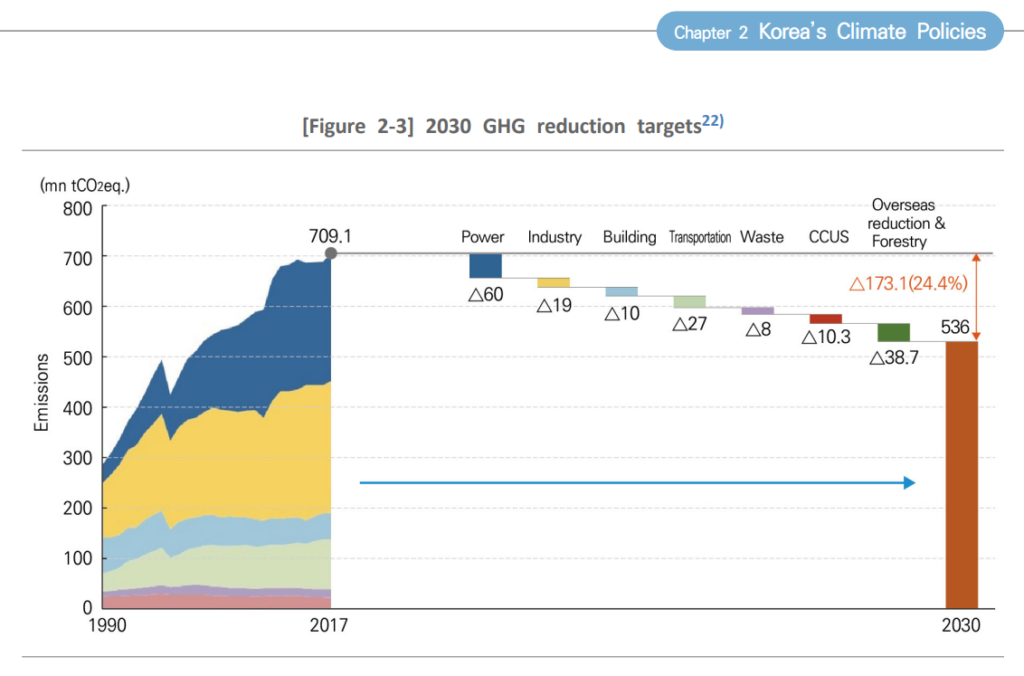Click the '400' y-axis tick label
Screen dimensions: 1024x676
[78, 408]
